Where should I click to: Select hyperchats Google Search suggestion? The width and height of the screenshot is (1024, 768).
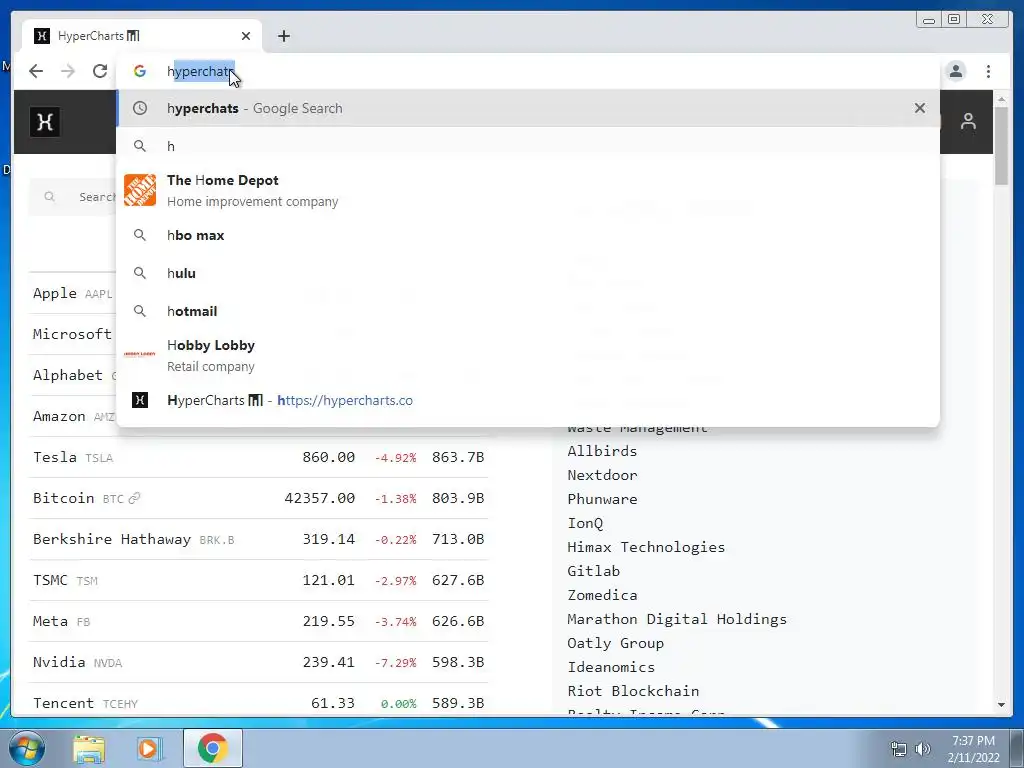(x=528, y=108)
